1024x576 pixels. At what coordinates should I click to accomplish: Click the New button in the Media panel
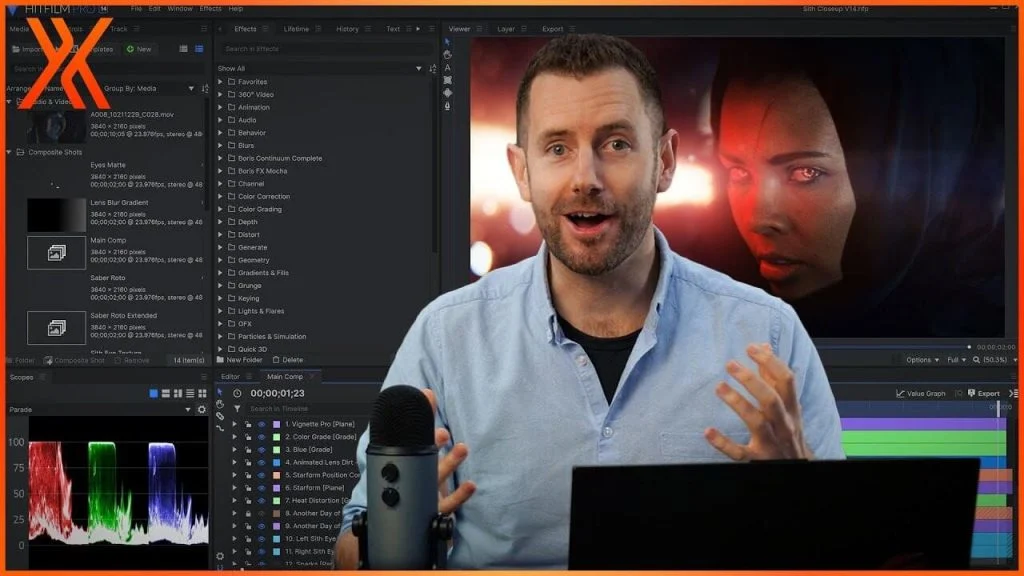(140, 48)
